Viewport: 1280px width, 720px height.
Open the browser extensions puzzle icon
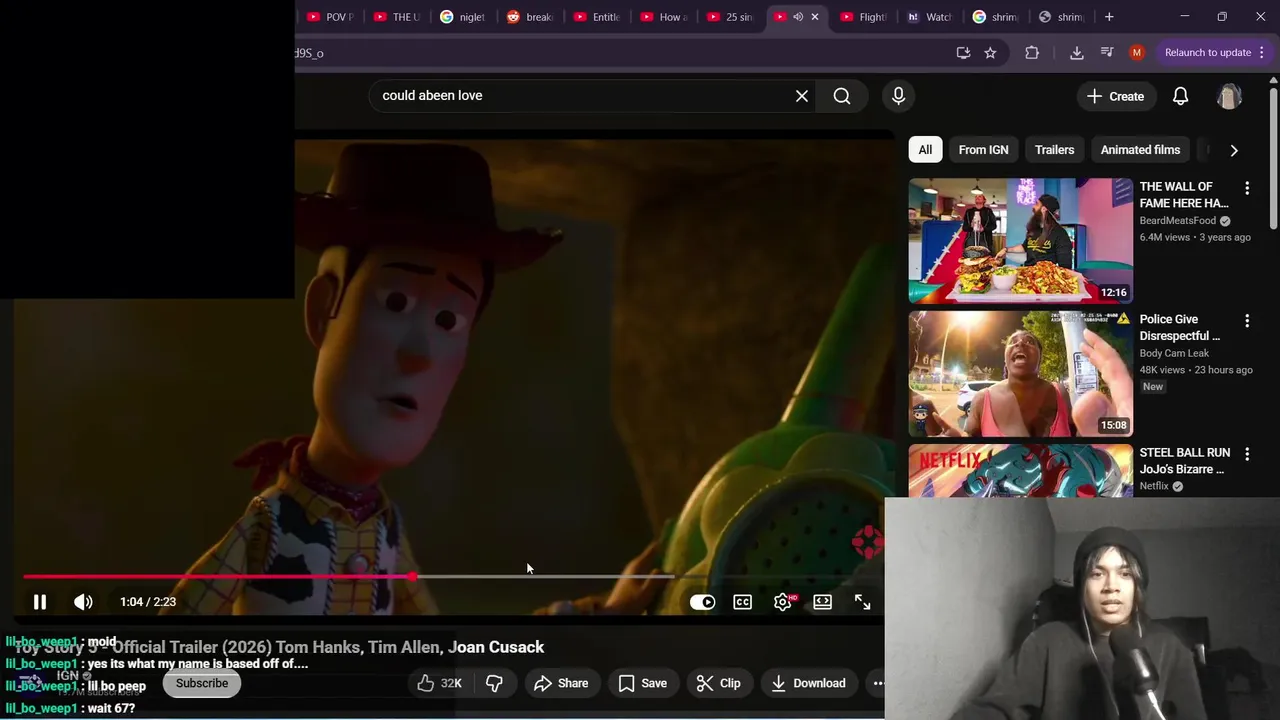[1032, 53]
